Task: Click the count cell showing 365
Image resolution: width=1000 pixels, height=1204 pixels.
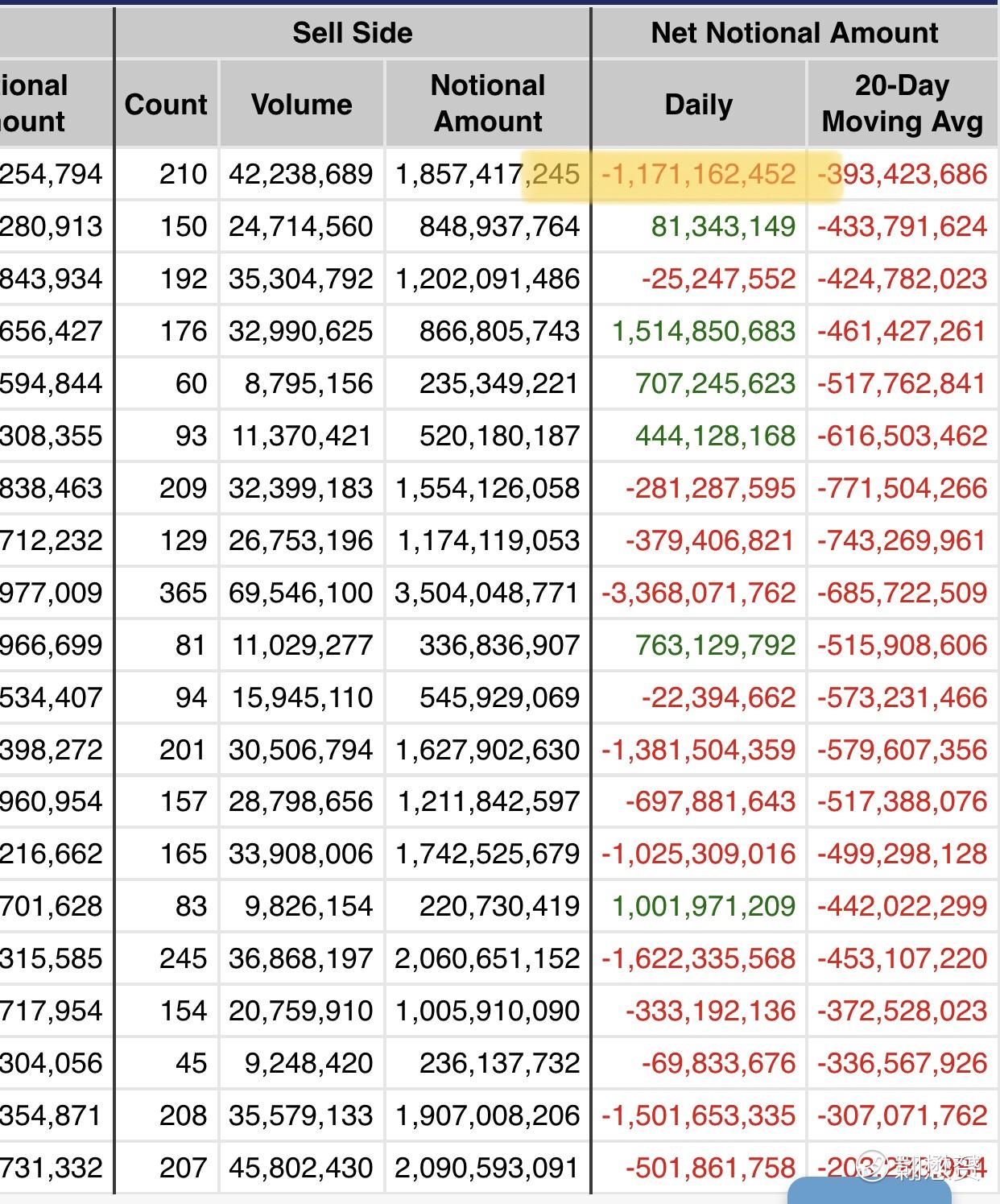Action: [x=183, y=593]
